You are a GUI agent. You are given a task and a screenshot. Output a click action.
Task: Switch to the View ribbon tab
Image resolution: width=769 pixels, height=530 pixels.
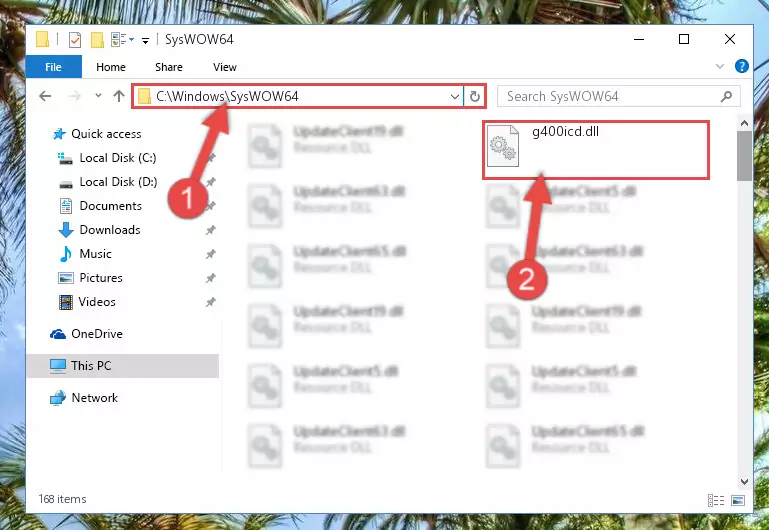tap(225, 67)
